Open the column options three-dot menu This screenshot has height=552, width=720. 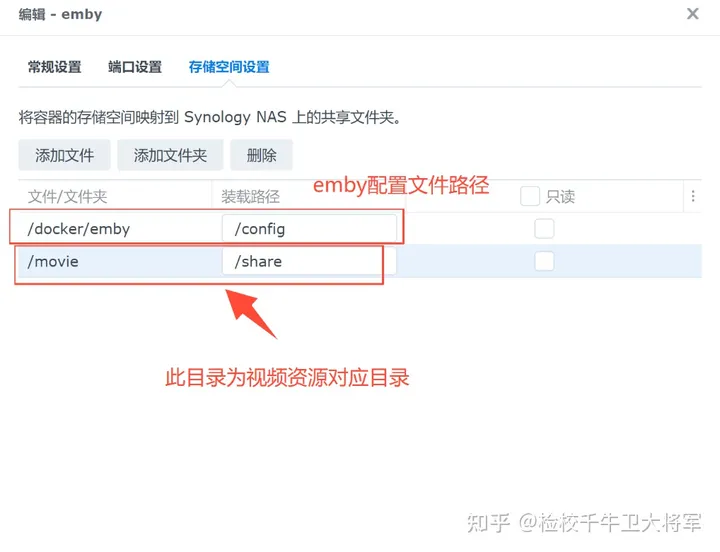(693, 197)
